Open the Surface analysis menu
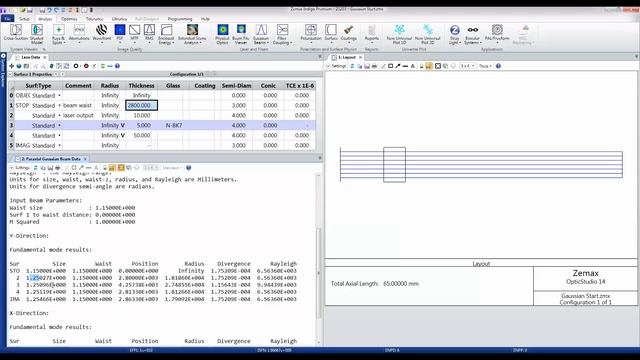 pyautogui.click(x=331, y=33)
